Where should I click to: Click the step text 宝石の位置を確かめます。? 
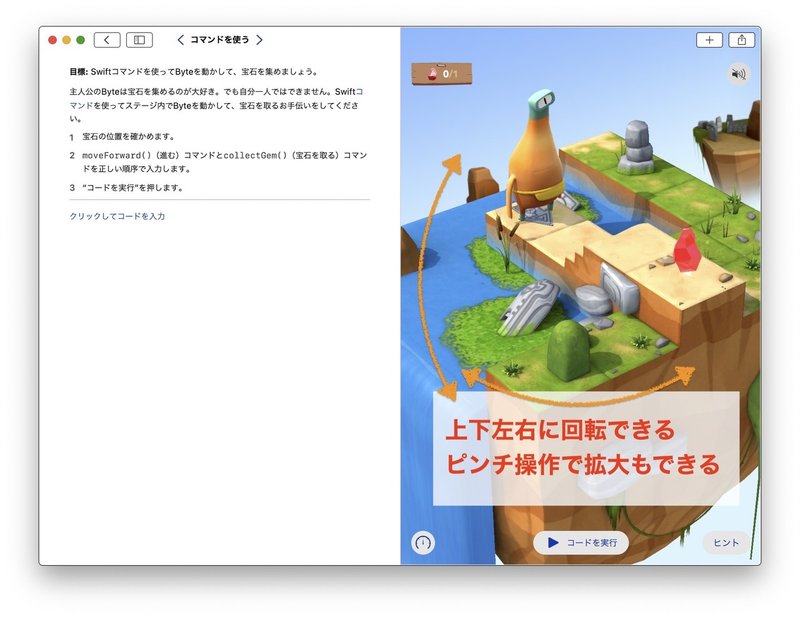point(129,137)
